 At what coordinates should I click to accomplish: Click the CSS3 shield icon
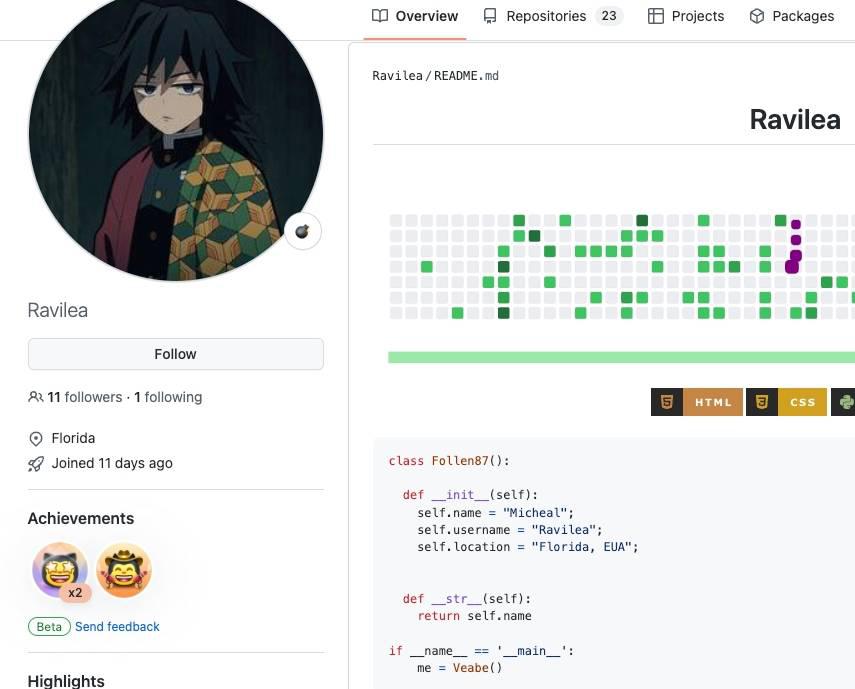(x=762, y=402)
